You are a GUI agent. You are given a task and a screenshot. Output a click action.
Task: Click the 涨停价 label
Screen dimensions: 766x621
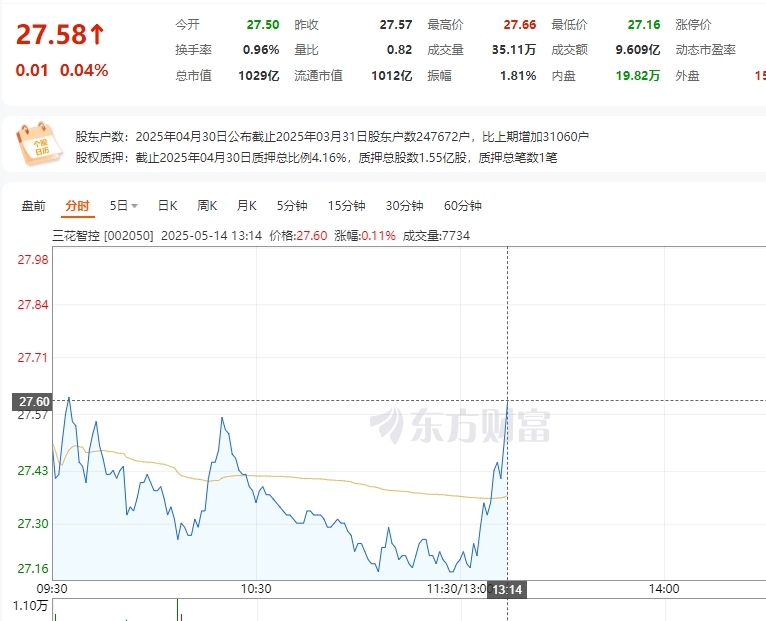tap(693, 24)
